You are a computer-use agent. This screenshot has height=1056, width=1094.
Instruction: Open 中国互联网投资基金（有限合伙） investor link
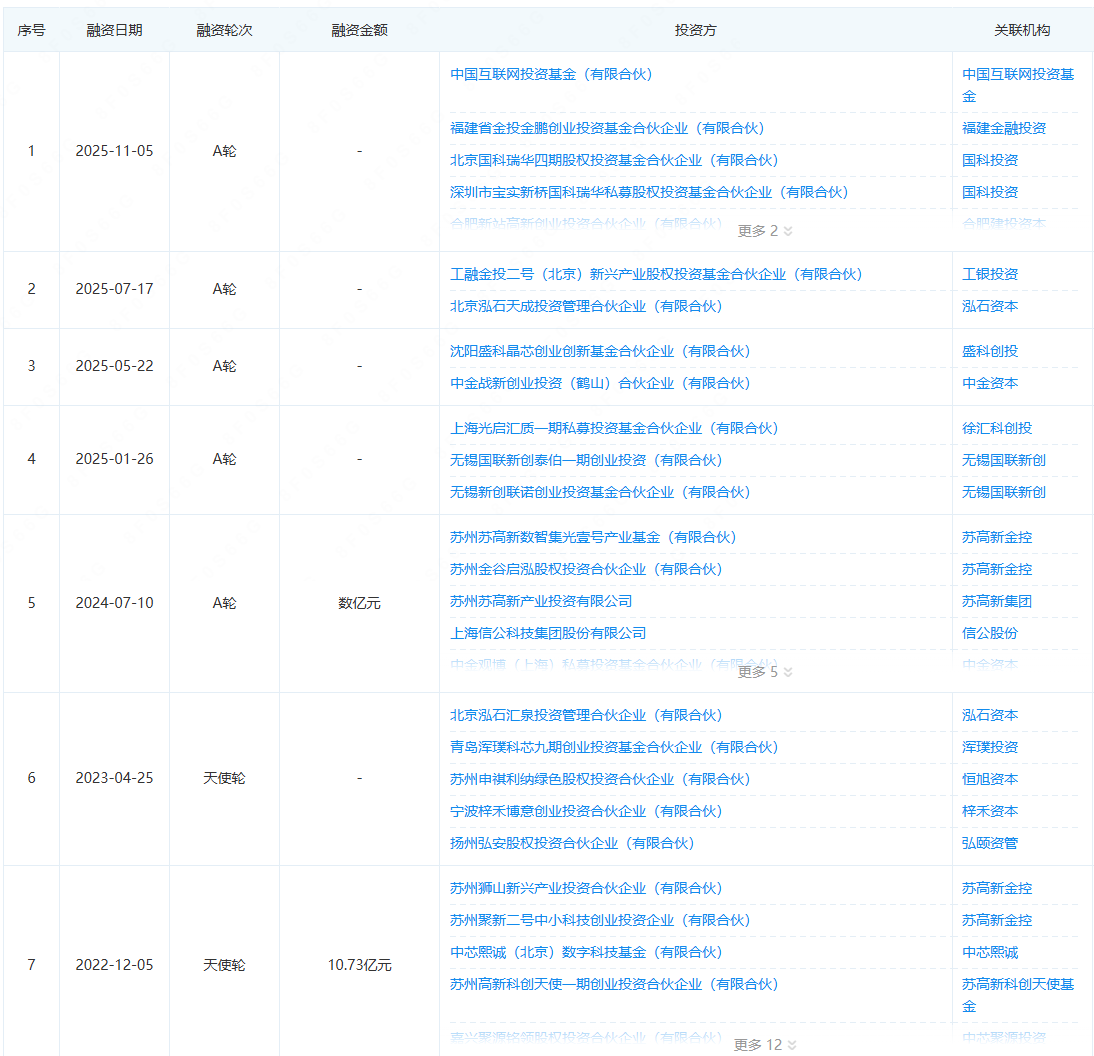tap(551, 74)
